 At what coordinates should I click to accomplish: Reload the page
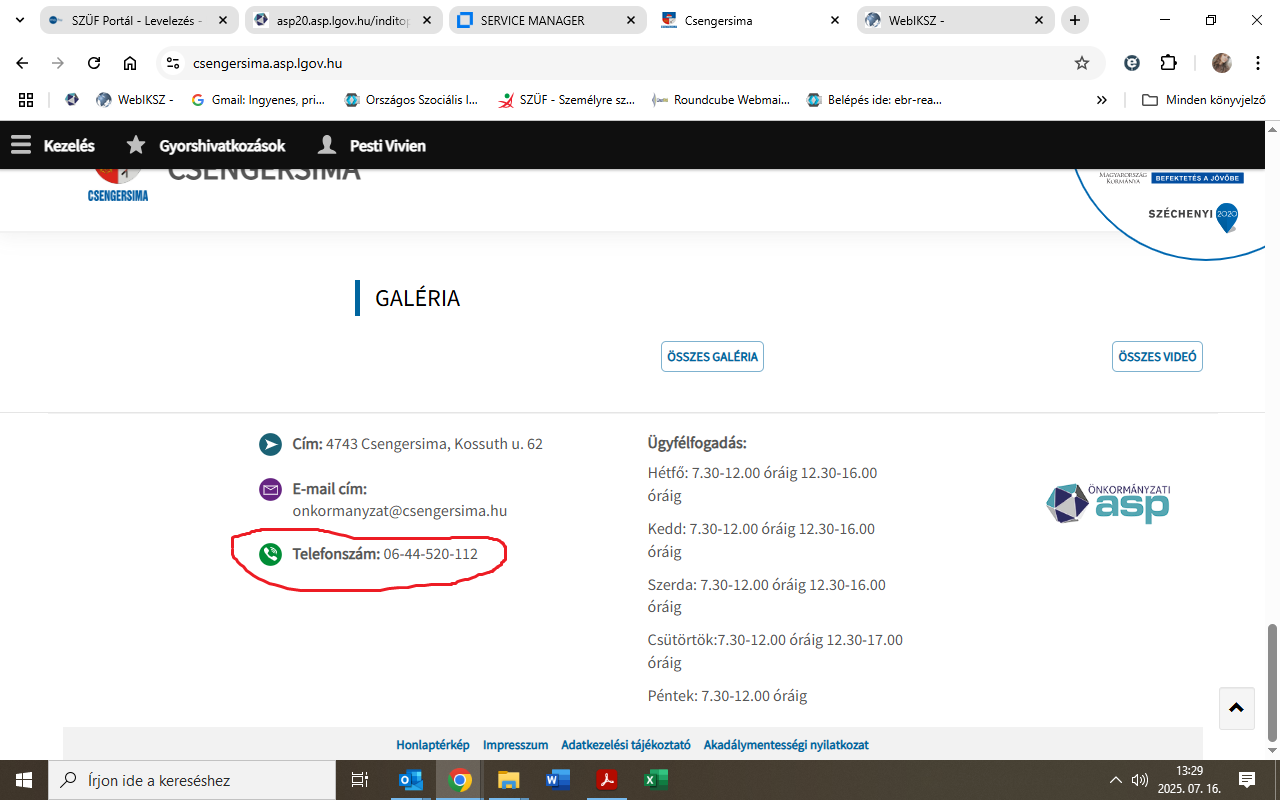click(x=94, y=63)
